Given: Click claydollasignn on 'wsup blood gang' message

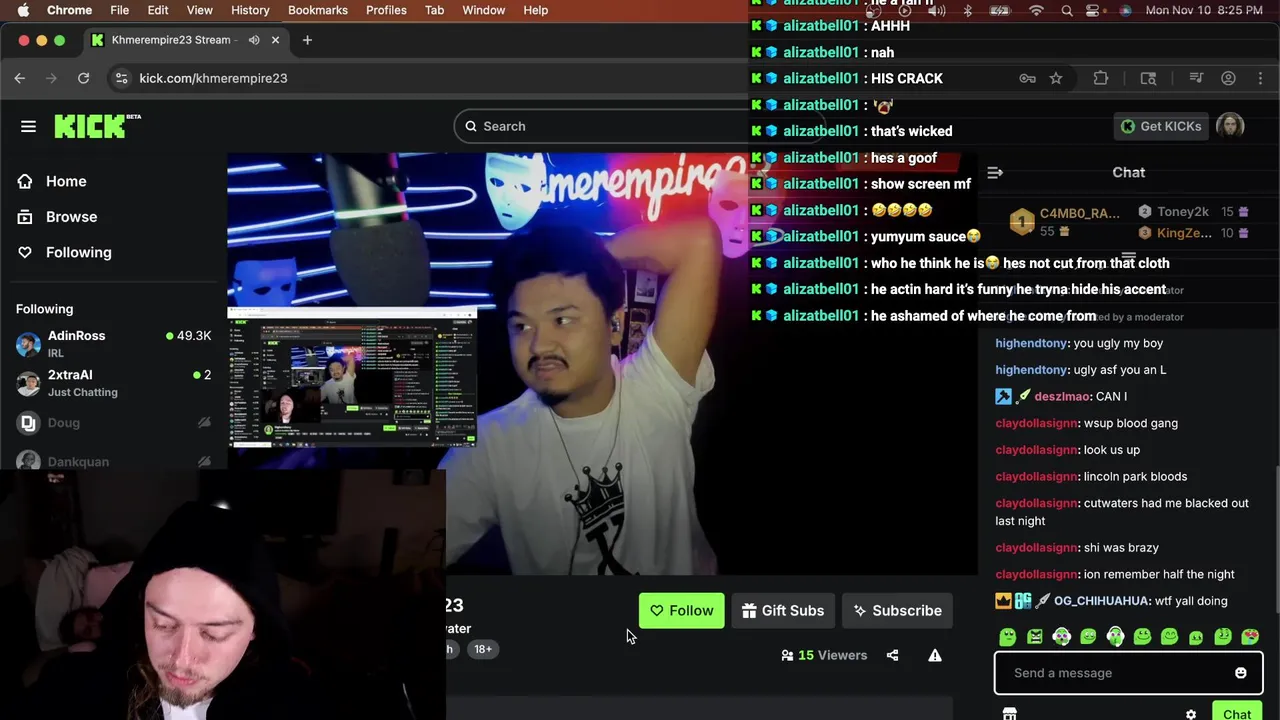Looking at the screenshot, I should 1037,423.
